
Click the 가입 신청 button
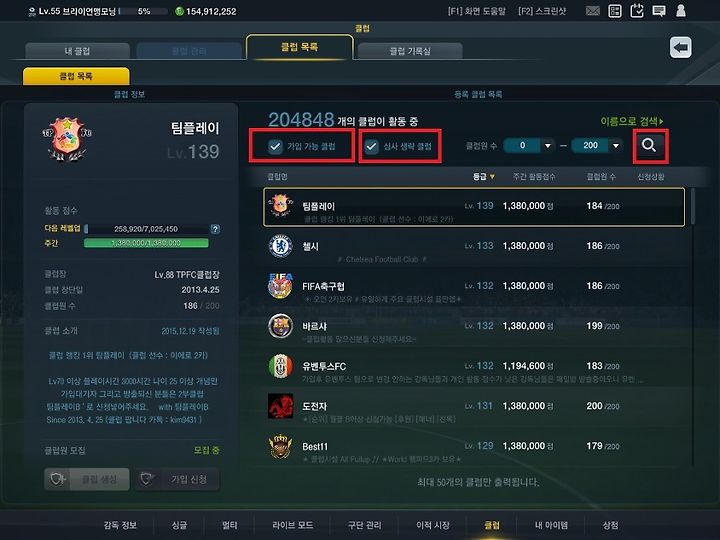pos(178,479)
